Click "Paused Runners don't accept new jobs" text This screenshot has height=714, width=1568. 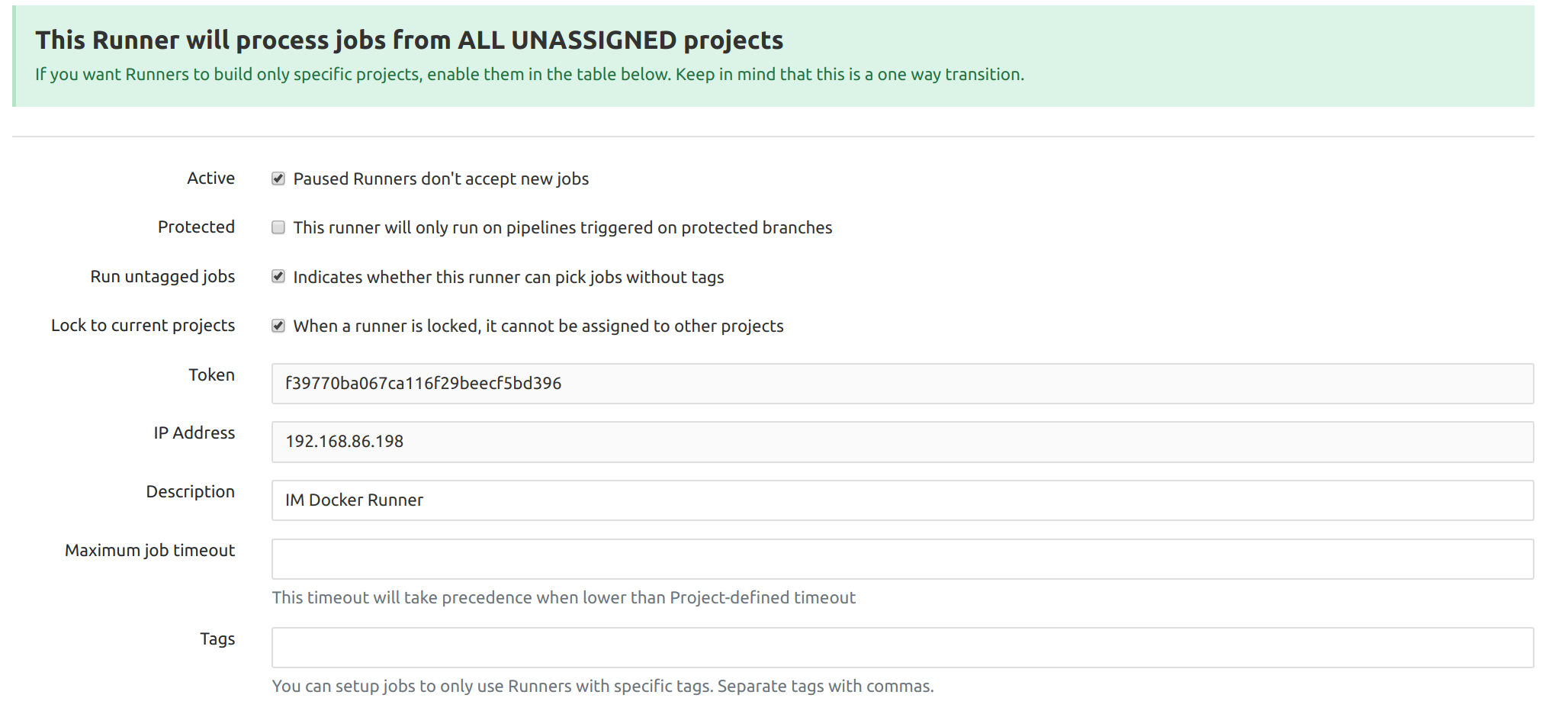pos(441,179)
